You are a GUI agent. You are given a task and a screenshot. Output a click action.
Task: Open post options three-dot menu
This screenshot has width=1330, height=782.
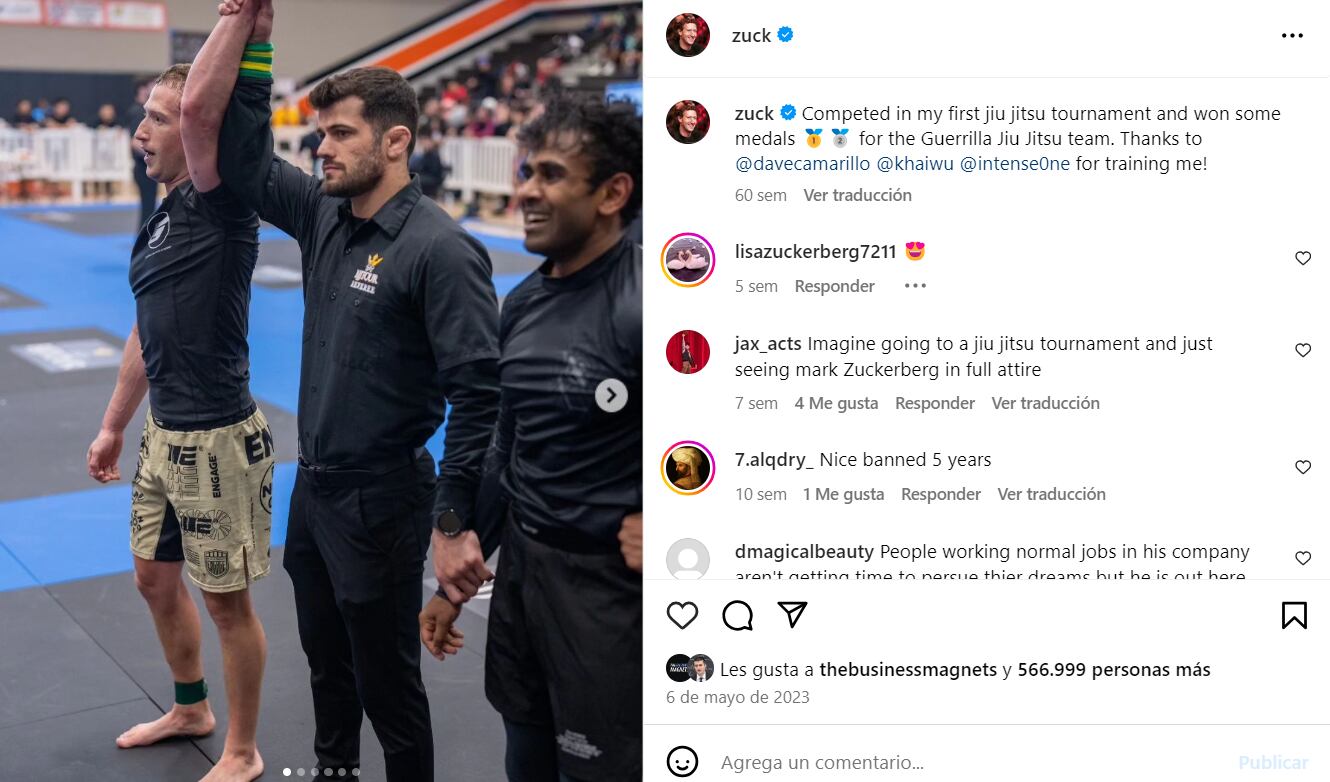pos(1292,36)
